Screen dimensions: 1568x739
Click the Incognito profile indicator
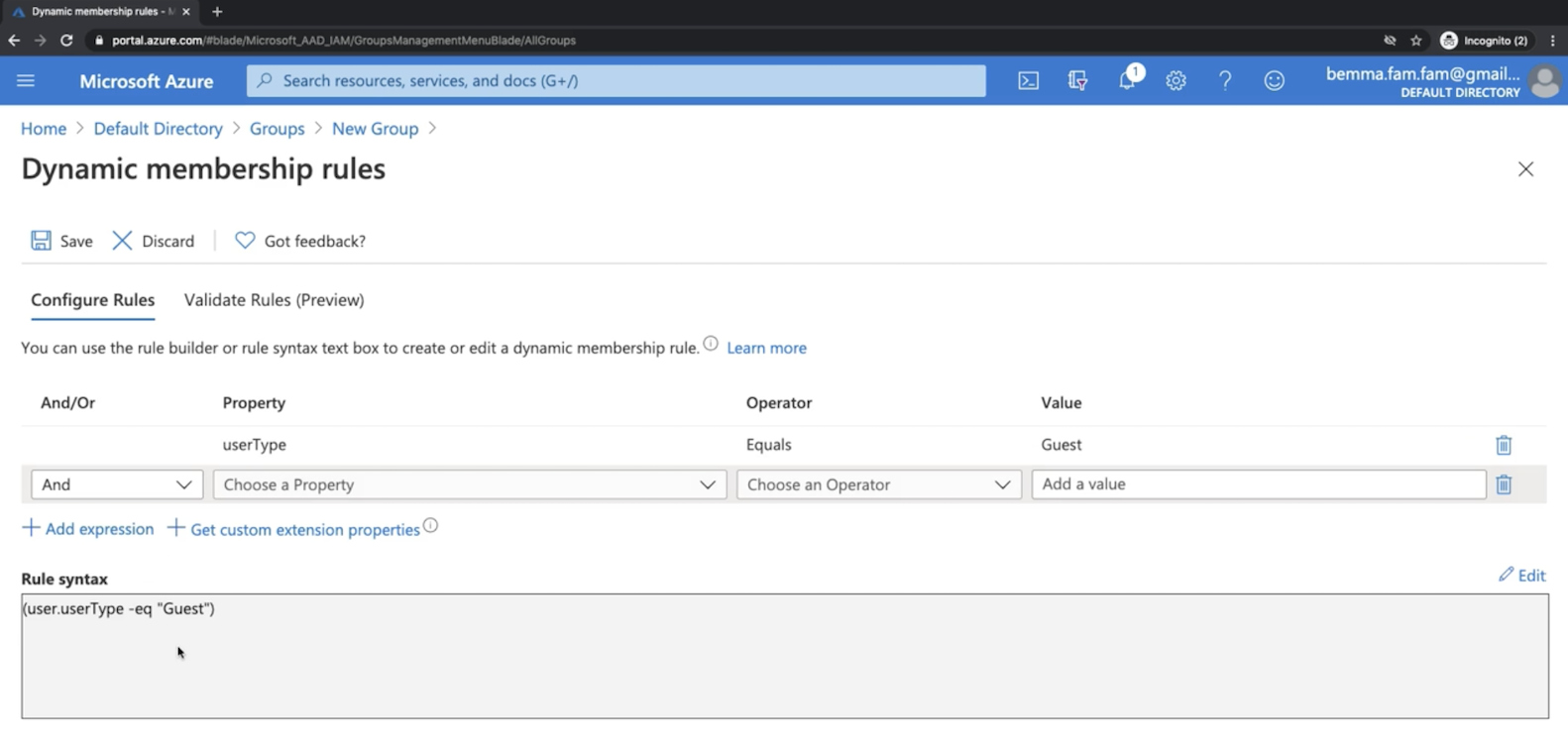point(1484,41)
